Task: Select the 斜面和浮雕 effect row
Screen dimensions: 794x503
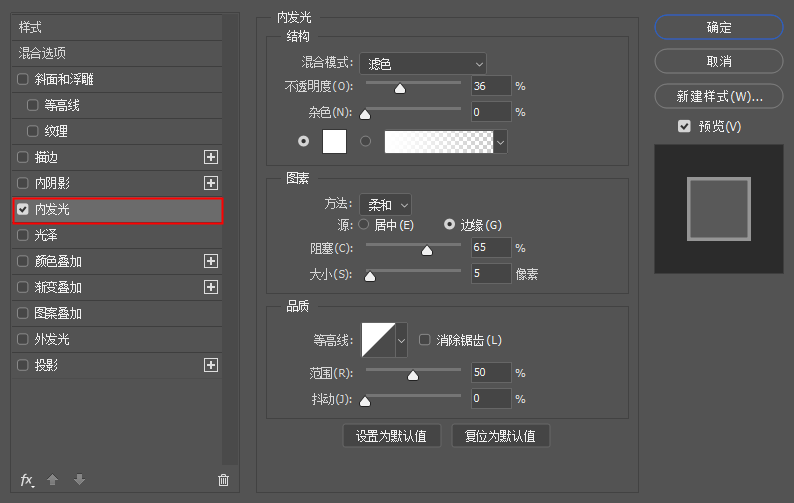Action: pos(117,79)
